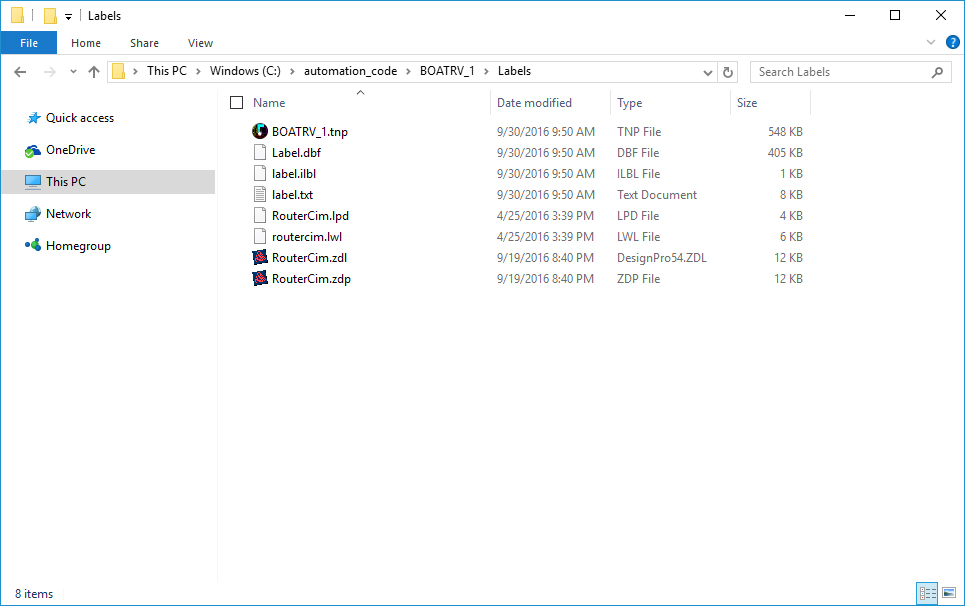Toggle the select all items checkbox
This screenshot has width=965, height=606.
tap(236, 103)
